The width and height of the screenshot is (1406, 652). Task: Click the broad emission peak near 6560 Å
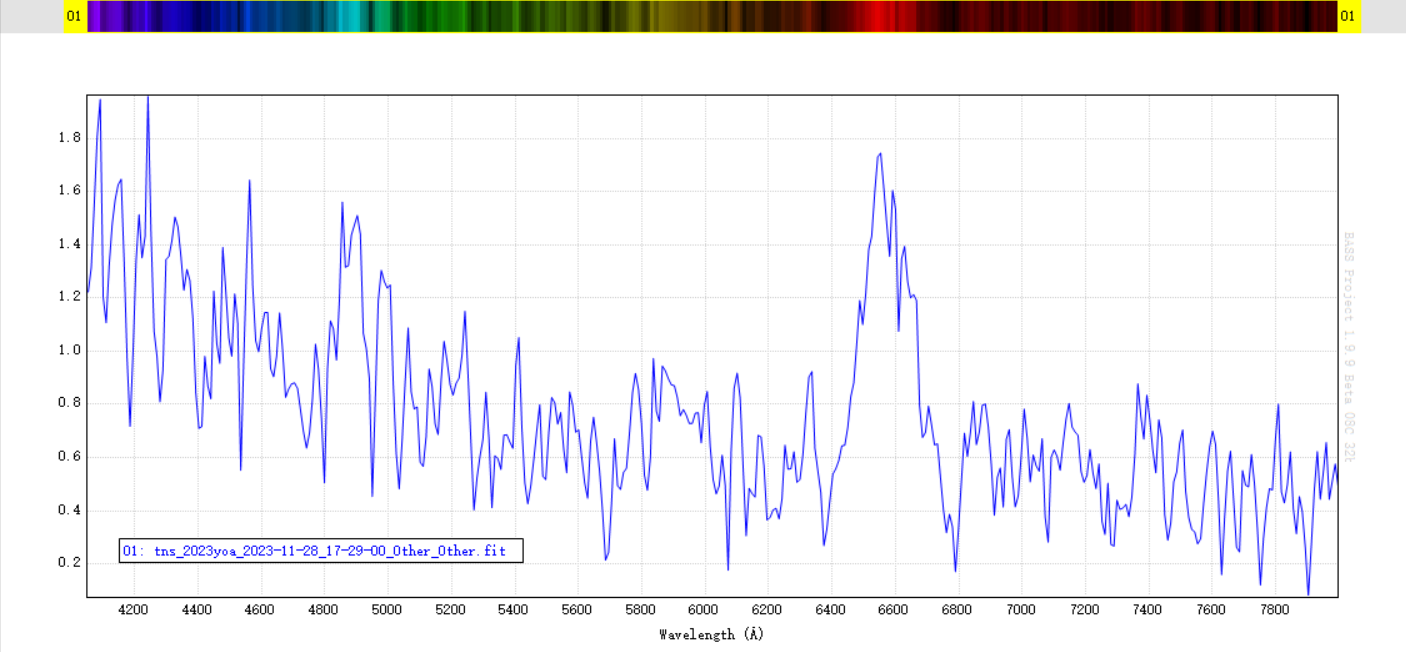(879, 154)
